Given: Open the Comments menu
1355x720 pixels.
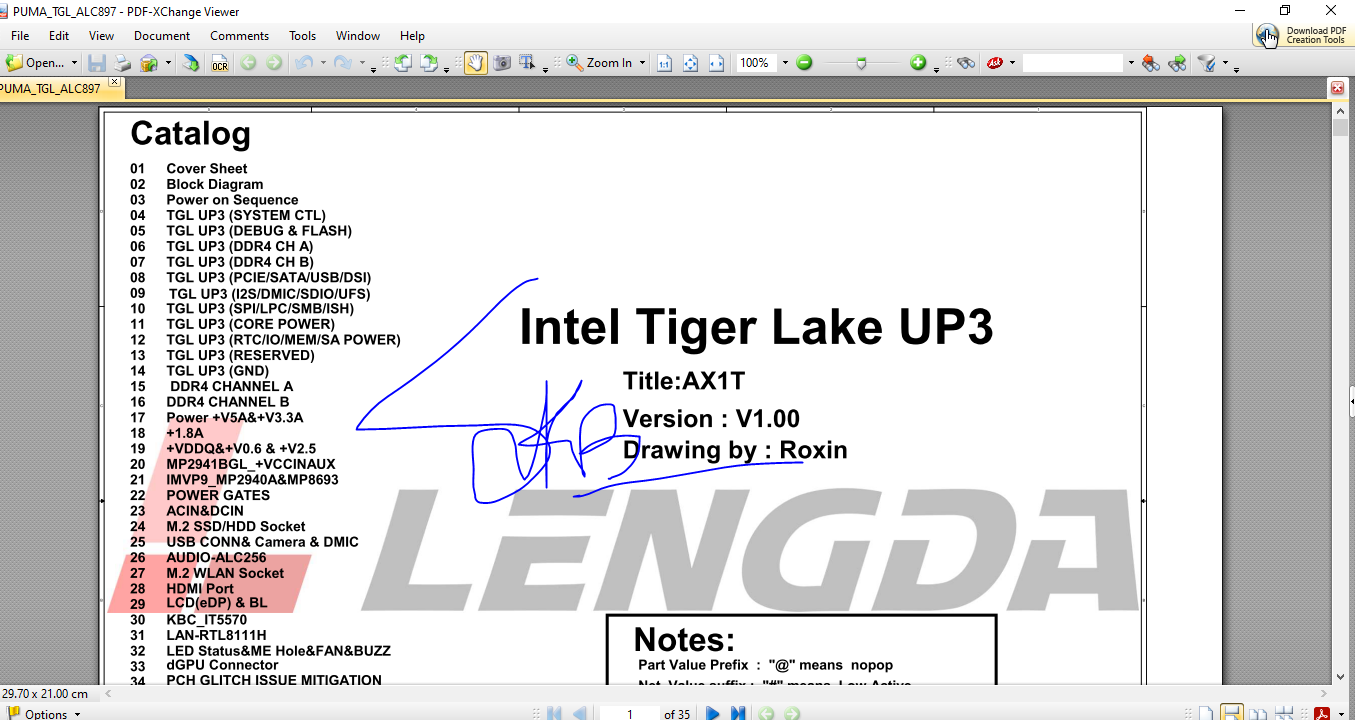Looking at the screenshot, I should [x=240, y=36].
